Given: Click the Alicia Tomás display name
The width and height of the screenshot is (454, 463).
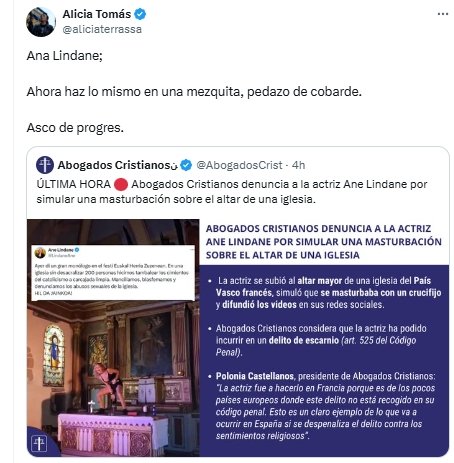Looking at the screenshot, I should click(x=97, y=14).
